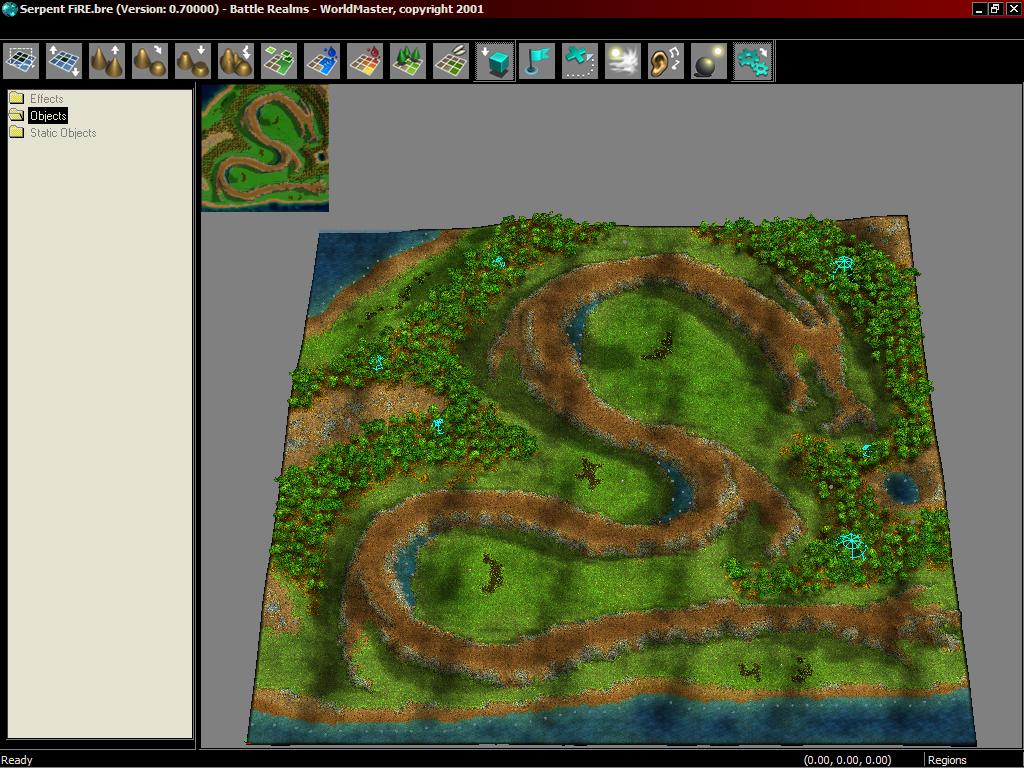Screen dimensions: 1024x768
Task: Select the fire/lava tile paint tool
Action: (x=365, y=61)
